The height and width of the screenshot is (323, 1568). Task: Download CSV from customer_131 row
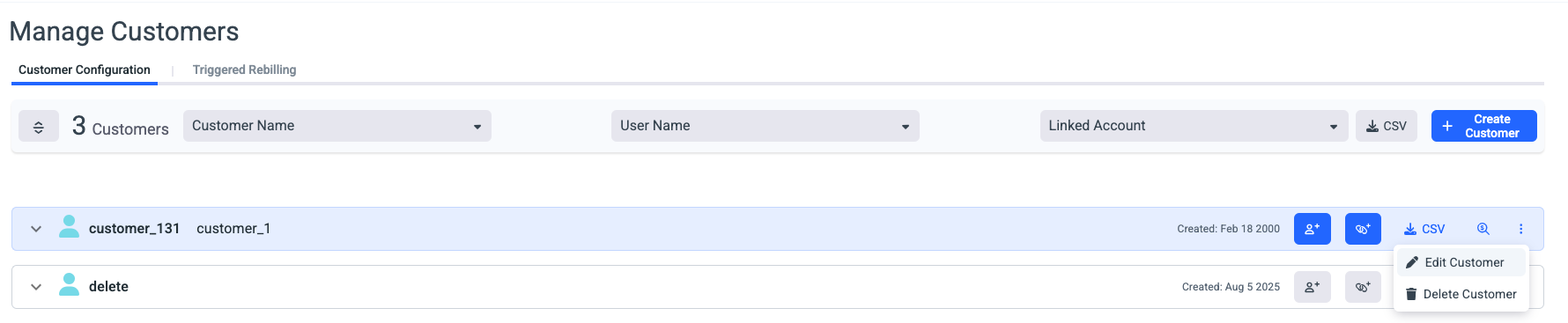point(1424,229)
